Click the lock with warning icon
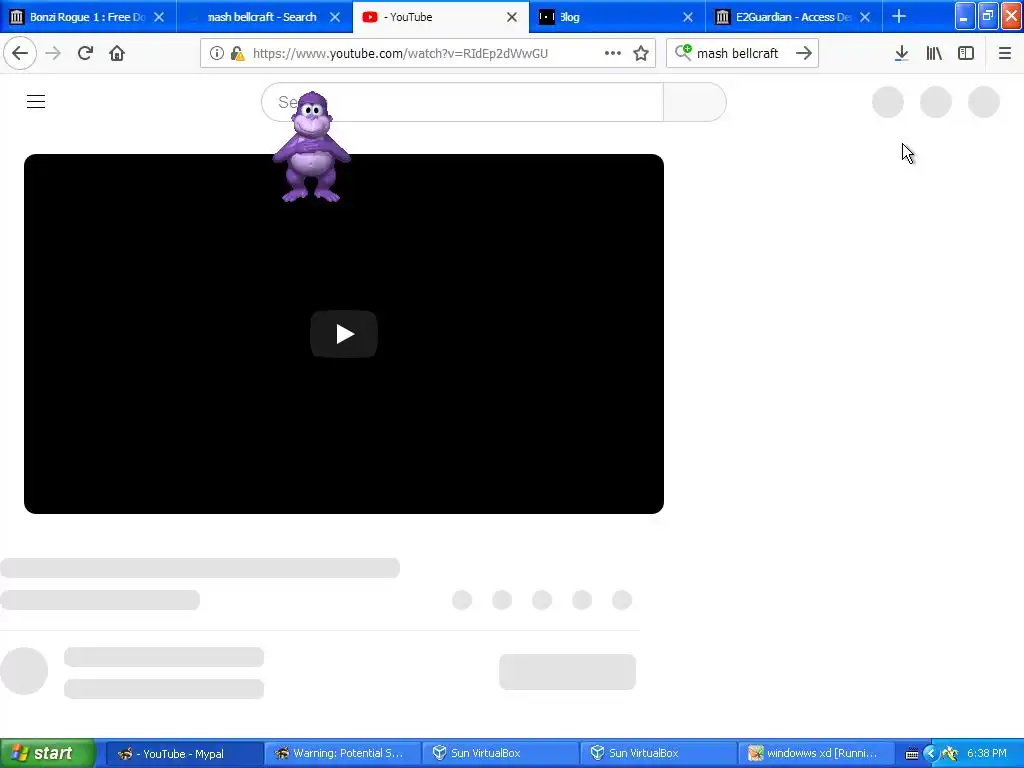 coord(238,53)
